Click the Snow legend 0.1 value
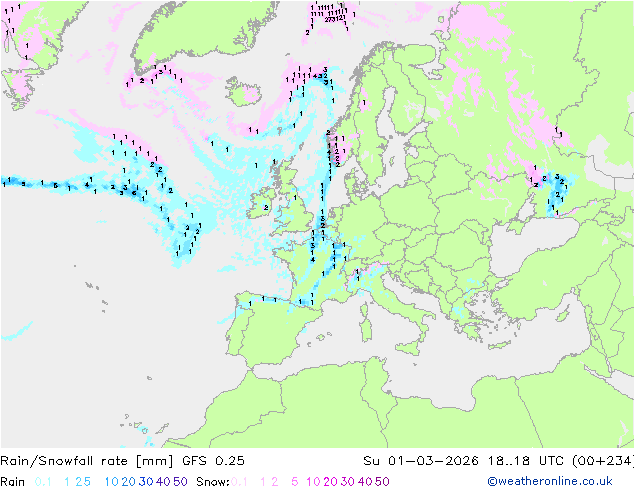Viewport: 634px width, 490px height. 239,482
